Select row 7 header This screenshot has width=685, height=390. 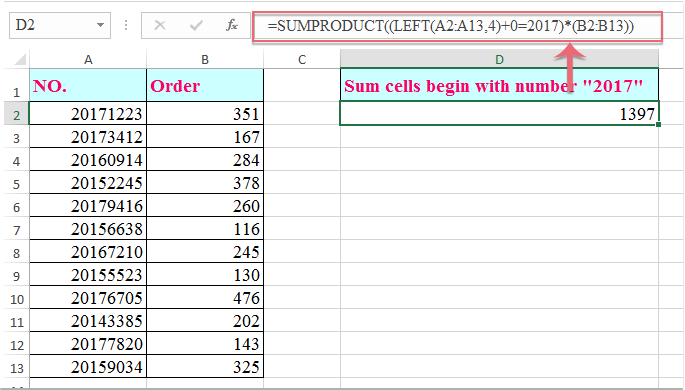pos(17,228)
